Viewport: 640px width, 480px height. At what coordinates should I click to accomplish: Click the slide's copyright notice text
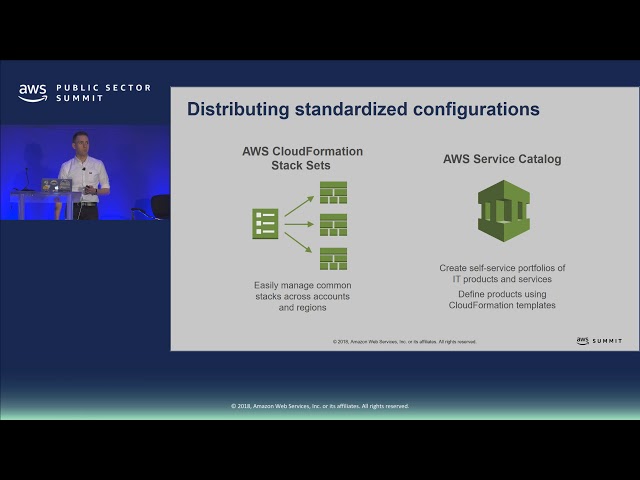[404, 342]
